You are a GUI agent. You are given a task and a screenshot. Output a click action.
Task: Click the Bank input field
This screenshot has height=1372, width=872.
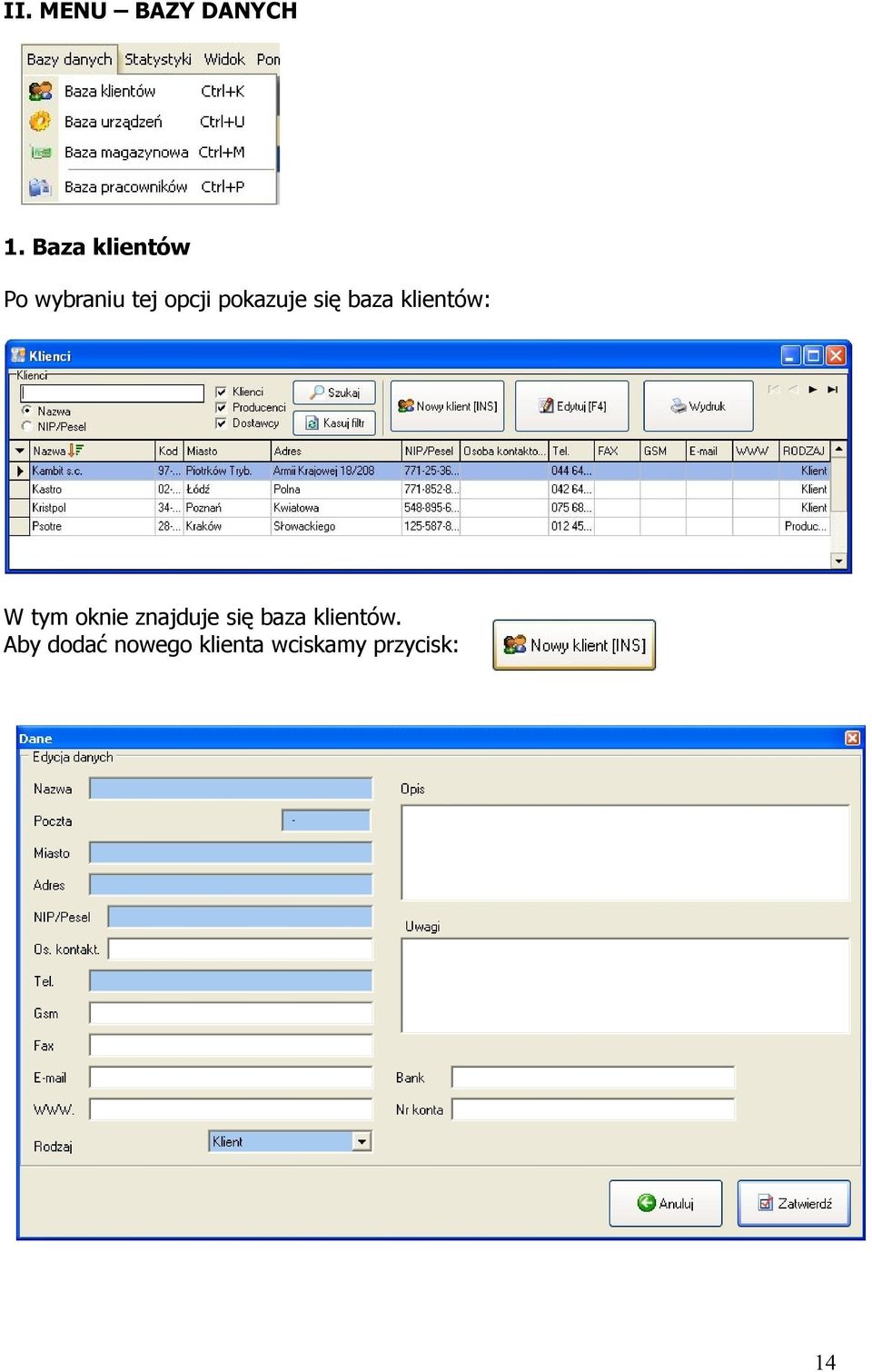[593, 1078]
